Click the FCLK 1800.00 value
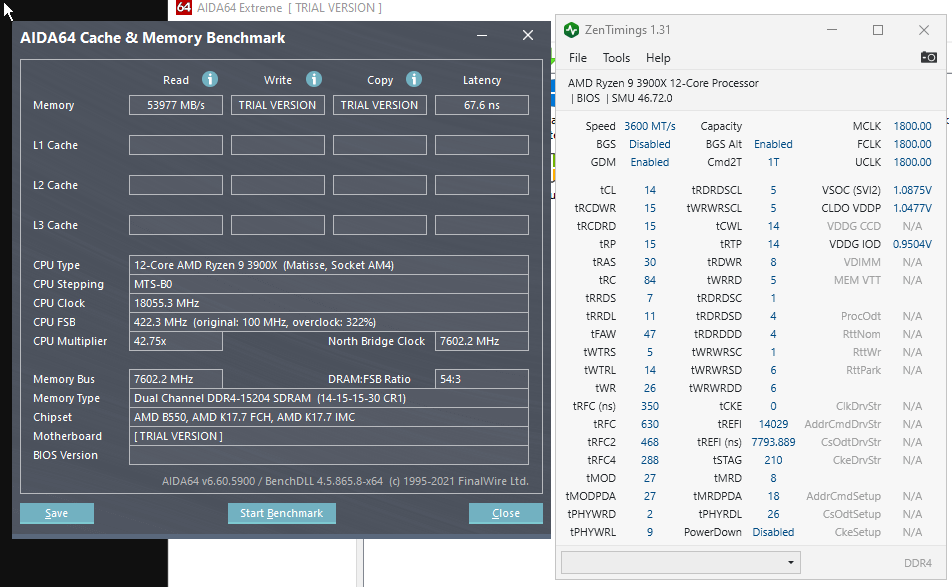The width and height of the screenshot is (952, 587). (912, 144)
